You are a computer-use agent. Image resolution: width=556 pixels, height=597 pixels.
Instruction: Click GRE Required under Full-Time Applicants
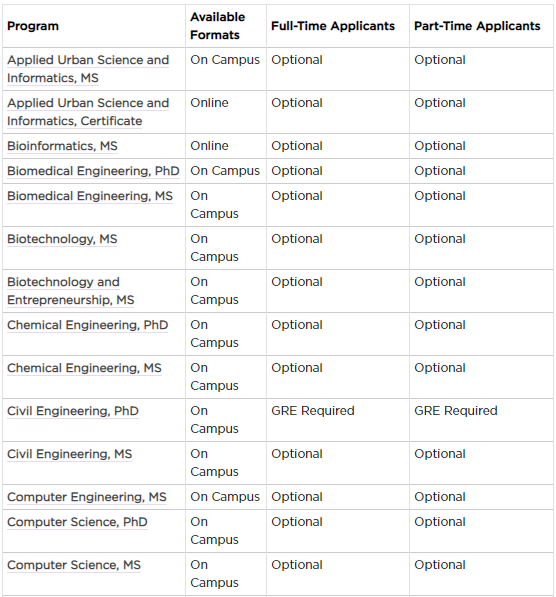click(313, 411)
